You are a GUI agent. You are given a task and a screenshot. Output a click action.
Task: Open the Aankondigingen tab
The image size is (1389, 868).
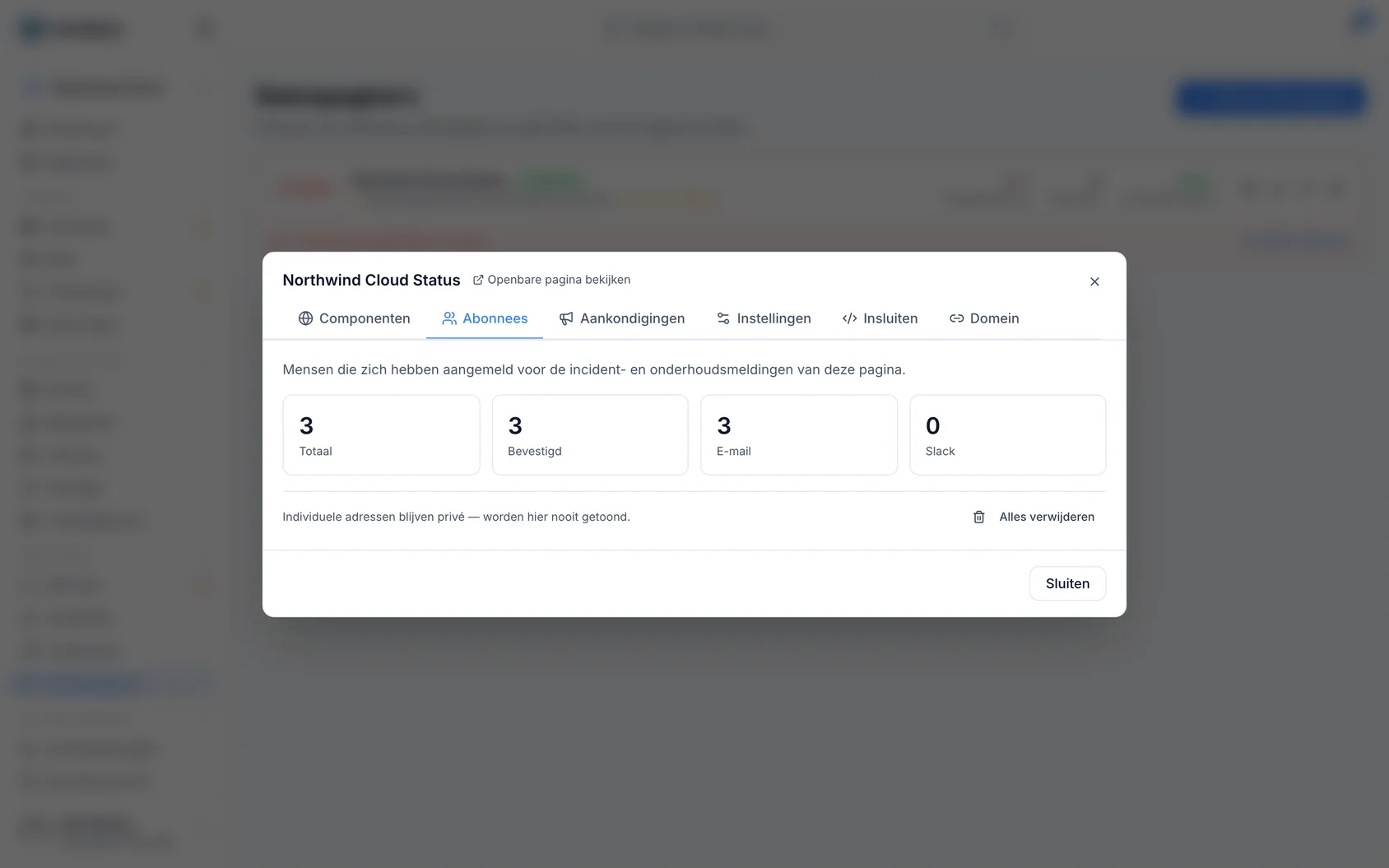tap(622, 318)
